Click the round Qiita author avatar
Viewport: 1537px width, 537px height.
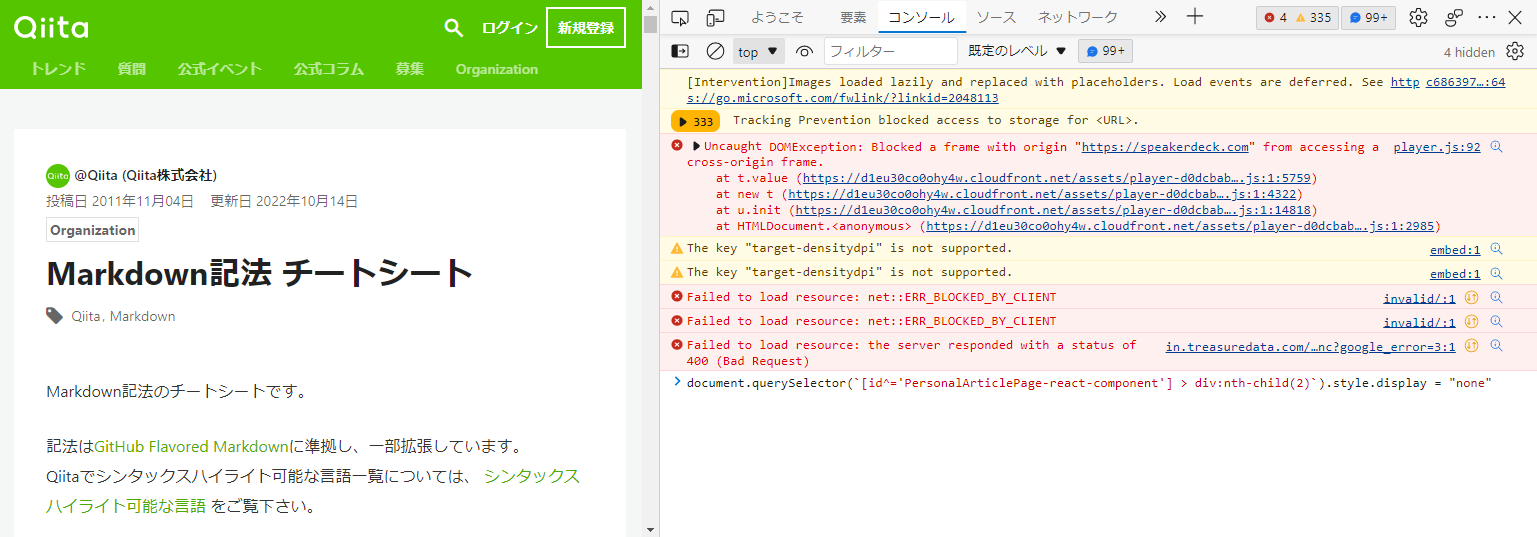(58, 175)
